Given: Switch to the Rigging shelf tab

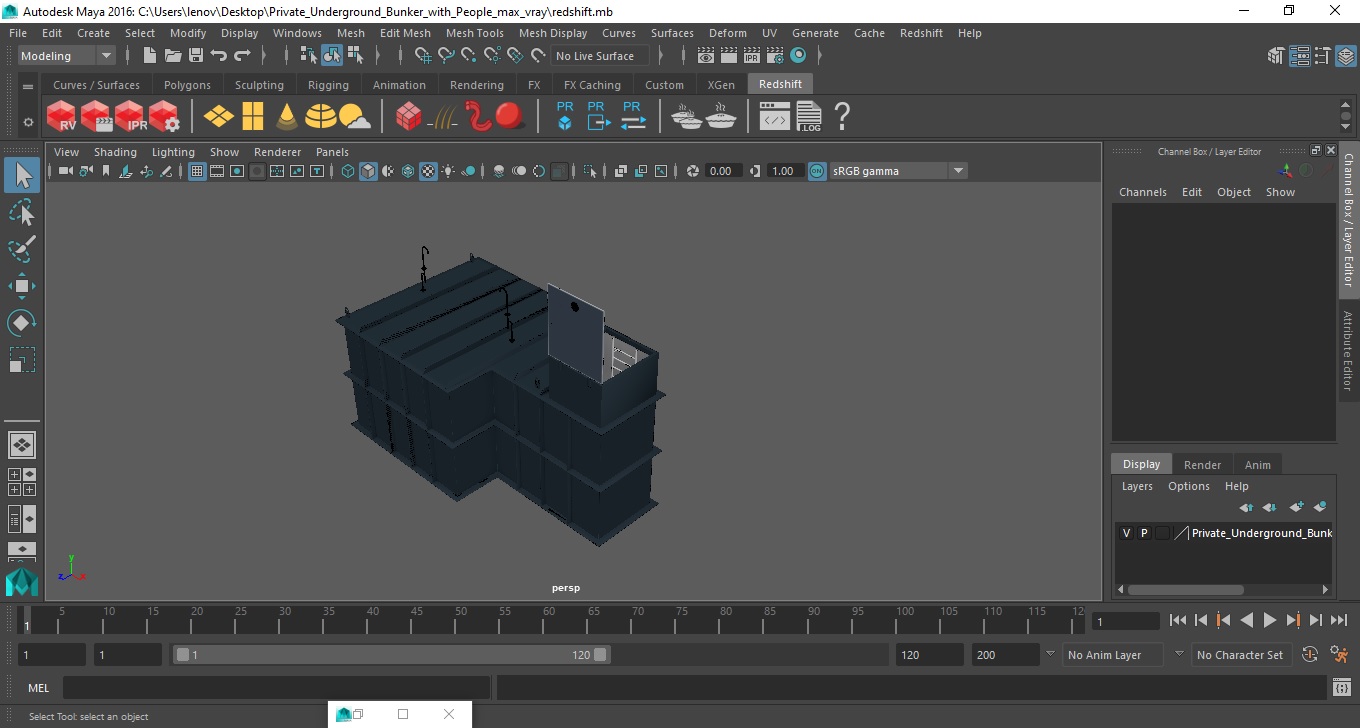Looking at the screenshot, I should click(x=328, y=85).
